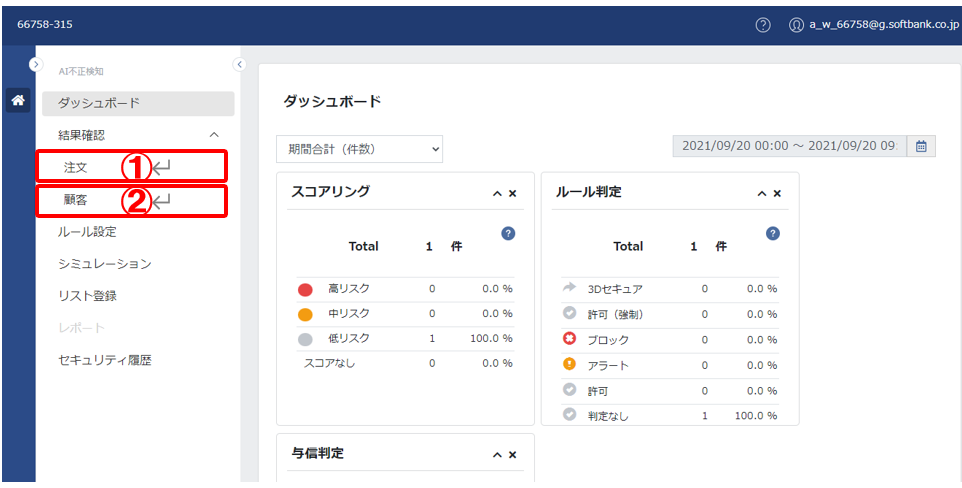Click the red 高リスク color dot
This screenshot has width=962, height=488.
click(x=305, y=290)
